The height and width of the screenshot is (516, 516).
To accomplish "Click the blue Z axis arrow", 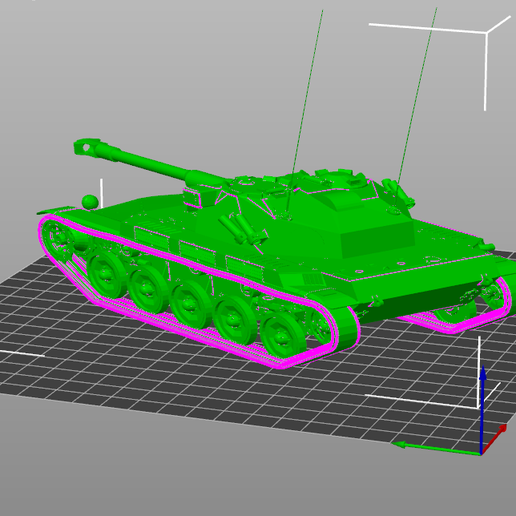I will coord(482,410).
